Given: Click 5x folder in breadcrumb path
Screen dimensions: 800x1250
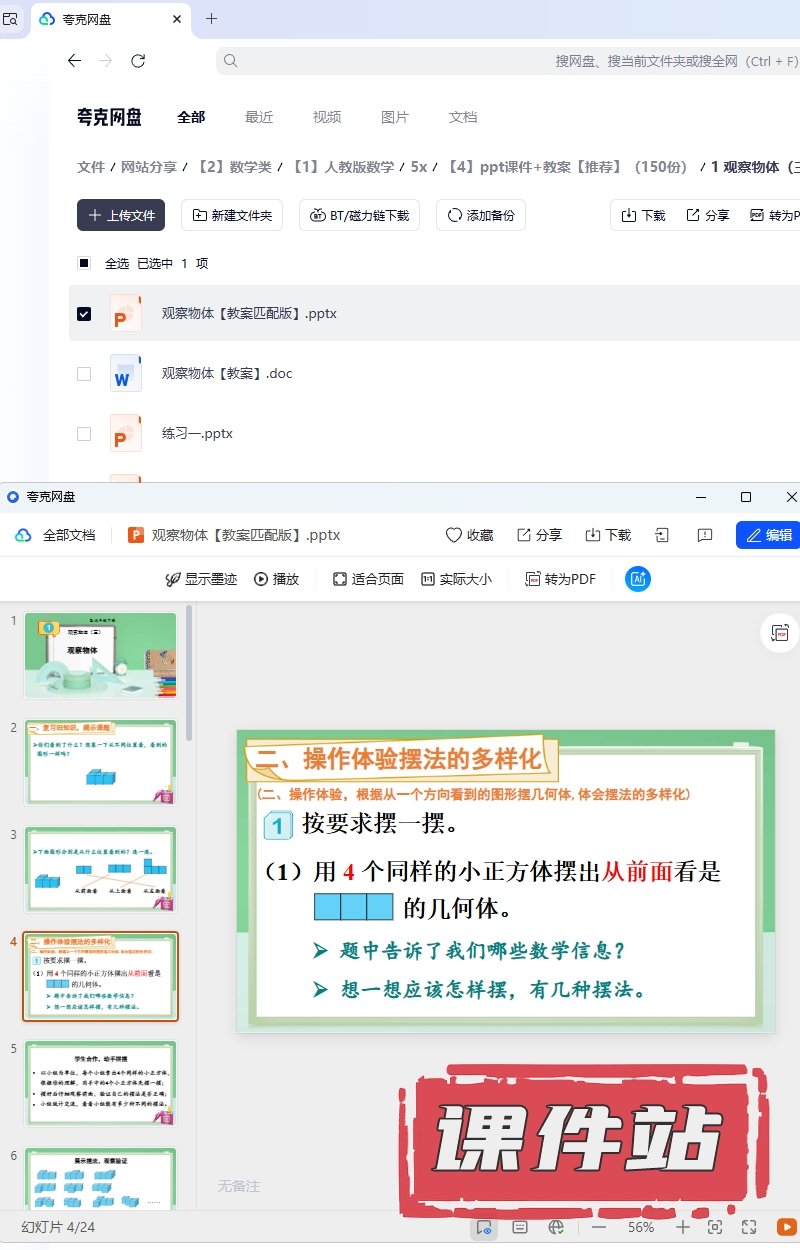Looking at the screenshot, I should (419, 167).
